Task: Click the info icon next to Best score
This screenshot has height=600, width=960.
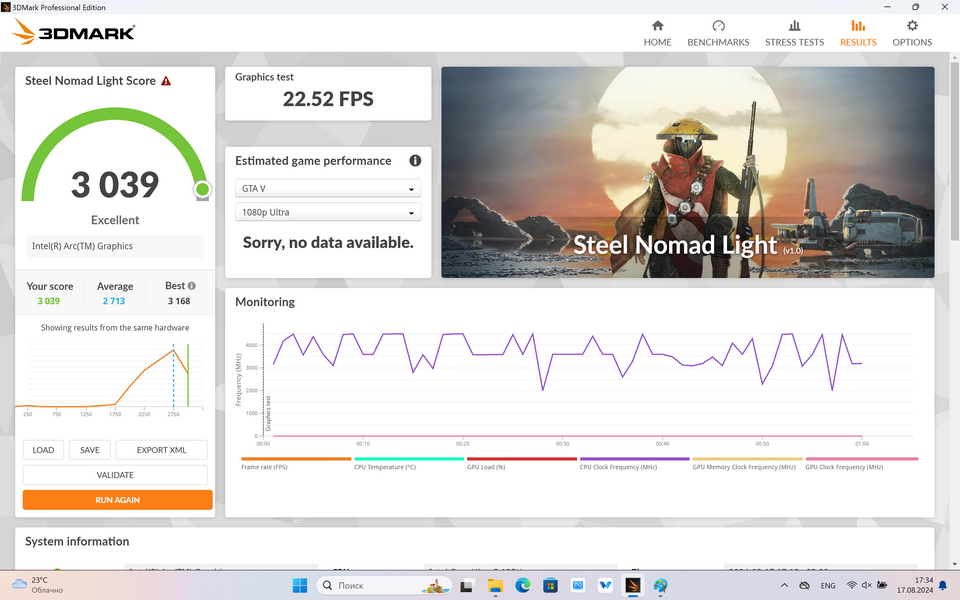Action: (x=191, y=286)
